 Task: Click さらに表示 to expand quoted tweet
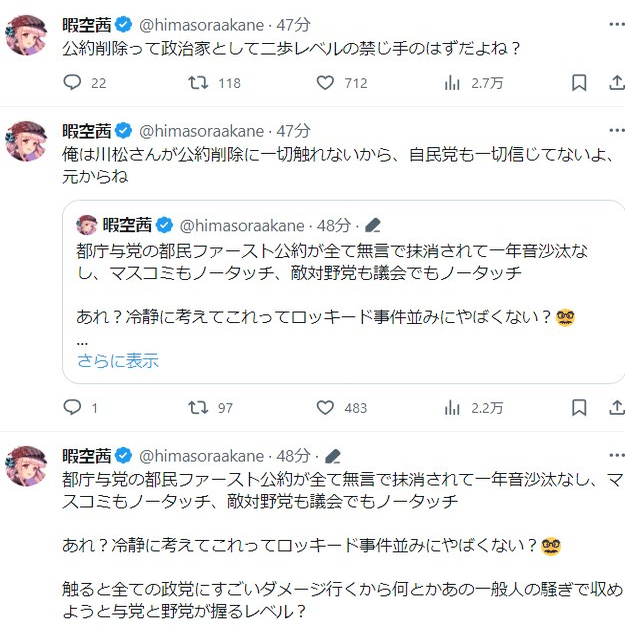coord(117,361)
